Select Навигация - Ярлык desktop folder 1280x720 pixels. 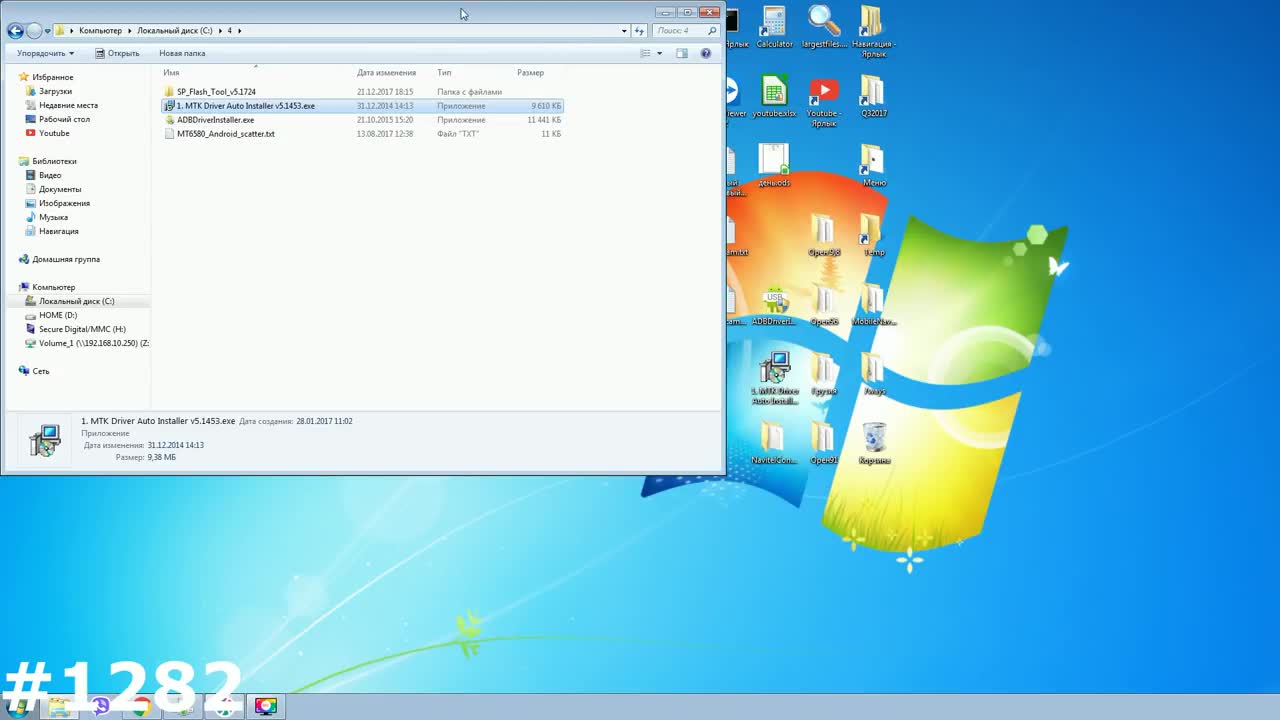pyautogui.click(x=873, y=32)
